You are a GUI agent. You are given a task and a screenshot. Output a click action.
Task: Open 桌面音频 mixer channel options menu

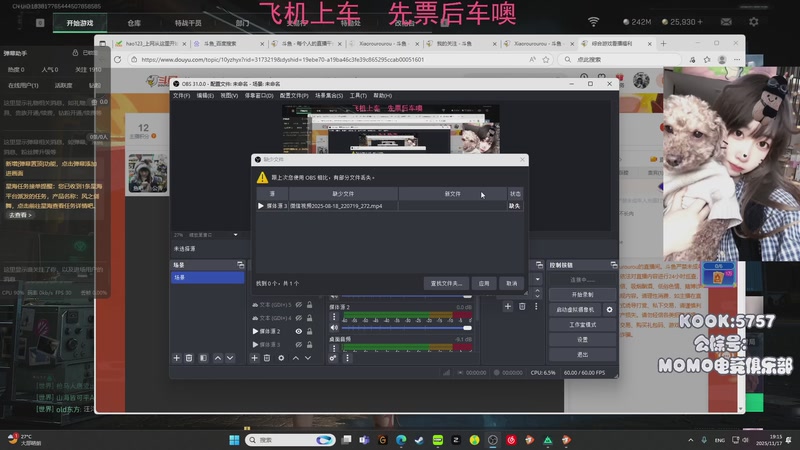334,348
